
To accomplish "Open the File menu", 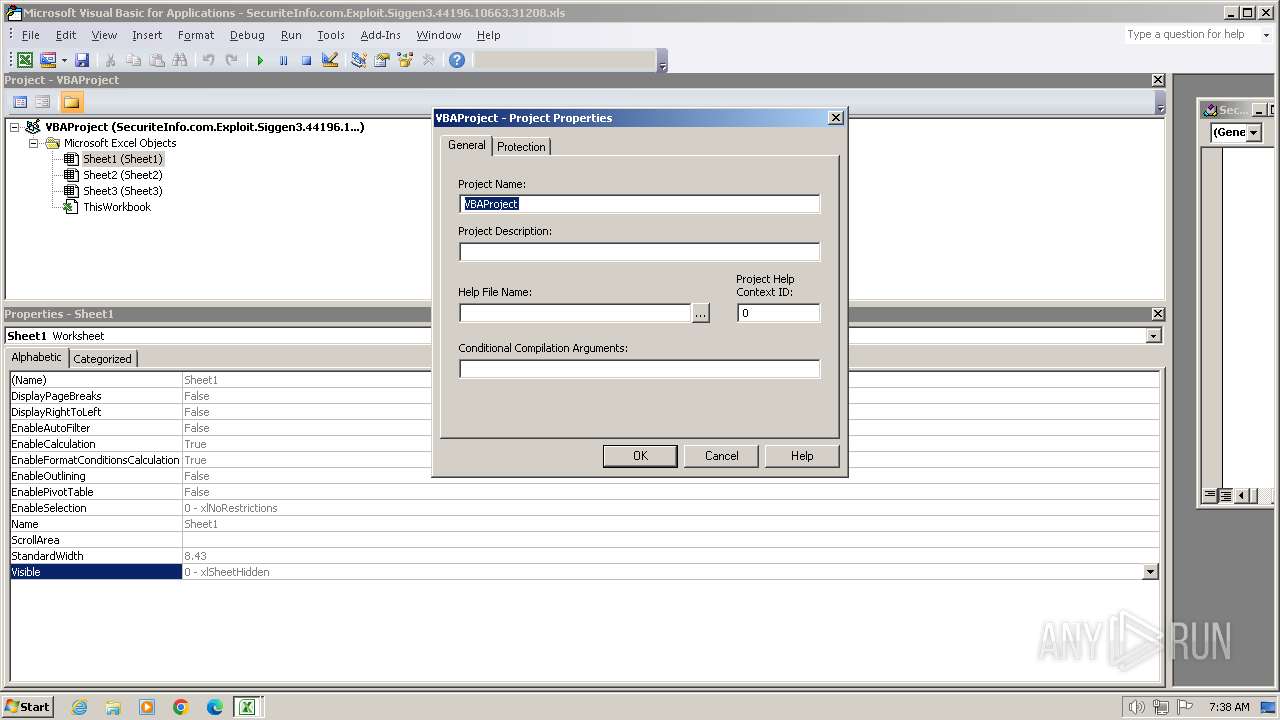I will tap(30, 35).
